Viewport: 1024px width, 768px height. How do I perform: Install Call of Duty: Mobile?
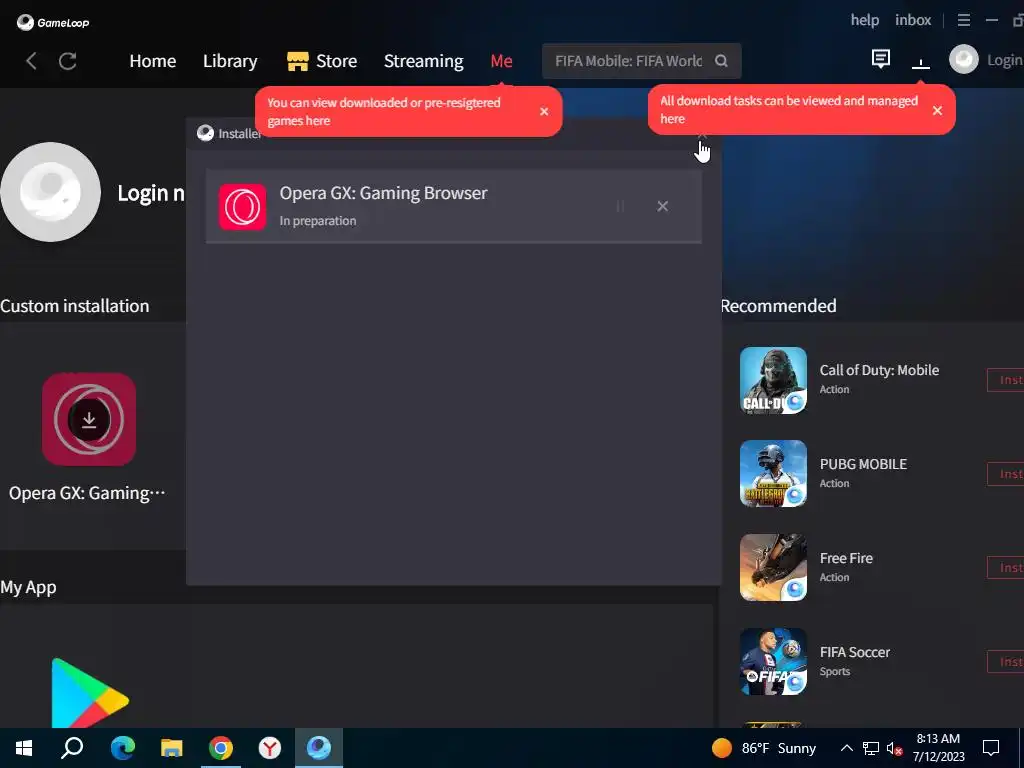click(1006, 380)
